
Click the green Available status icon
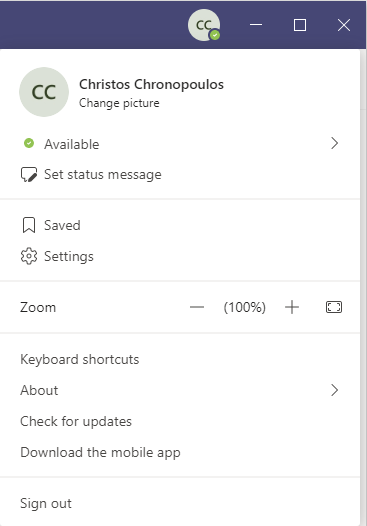point(29,144)
